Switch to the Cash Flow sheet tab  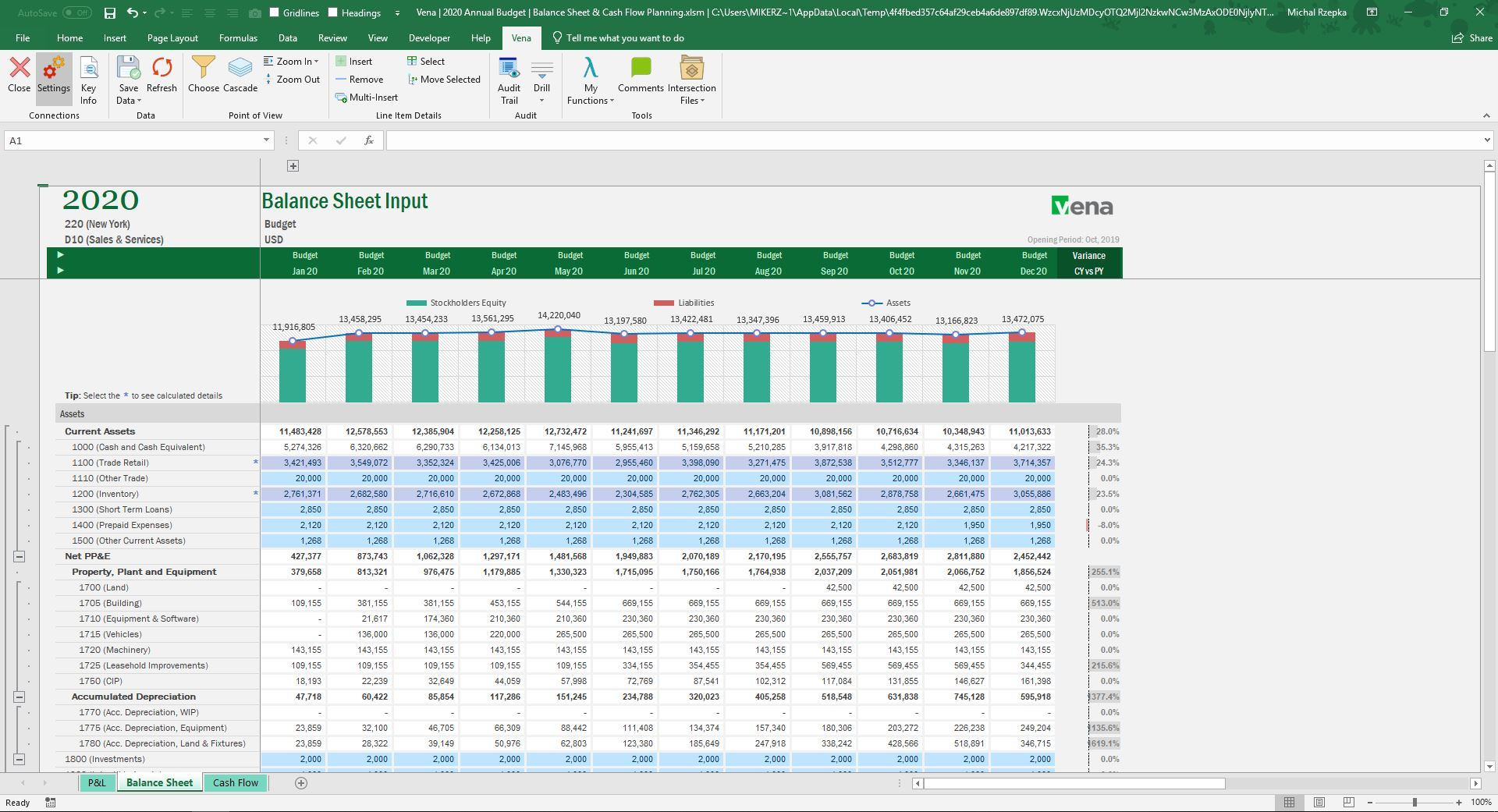(x=235, y=782)
